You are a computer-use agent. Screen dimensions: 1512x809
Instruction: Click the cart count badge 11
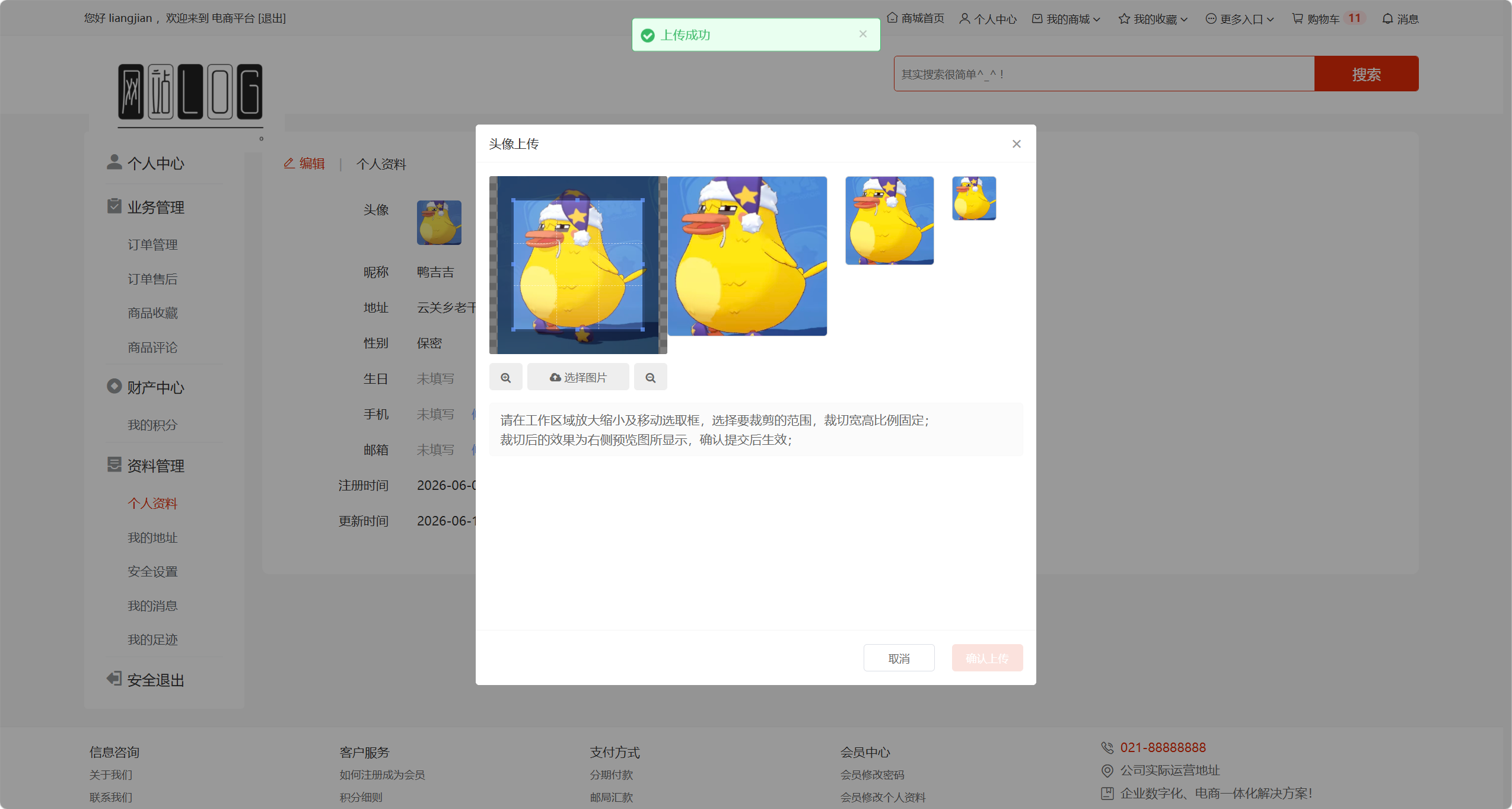pos(1354,18)
